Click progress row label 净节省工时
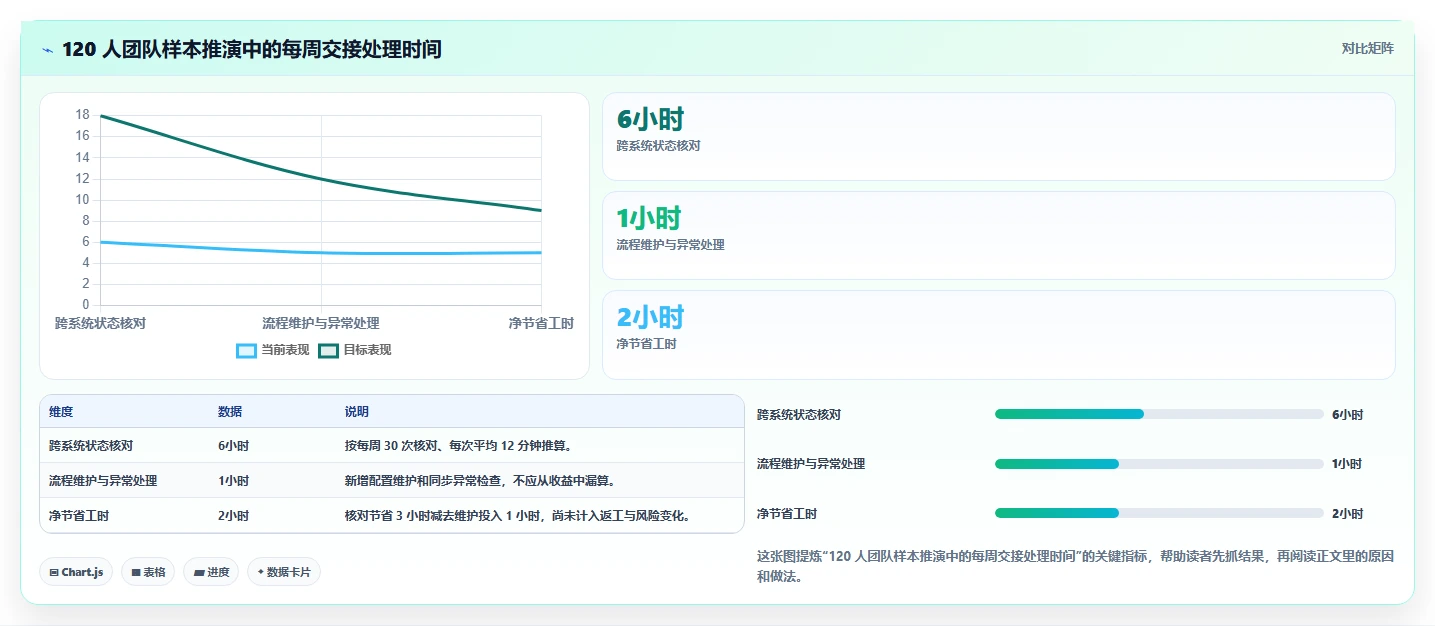1435x626 pixels. coord(787,514)
